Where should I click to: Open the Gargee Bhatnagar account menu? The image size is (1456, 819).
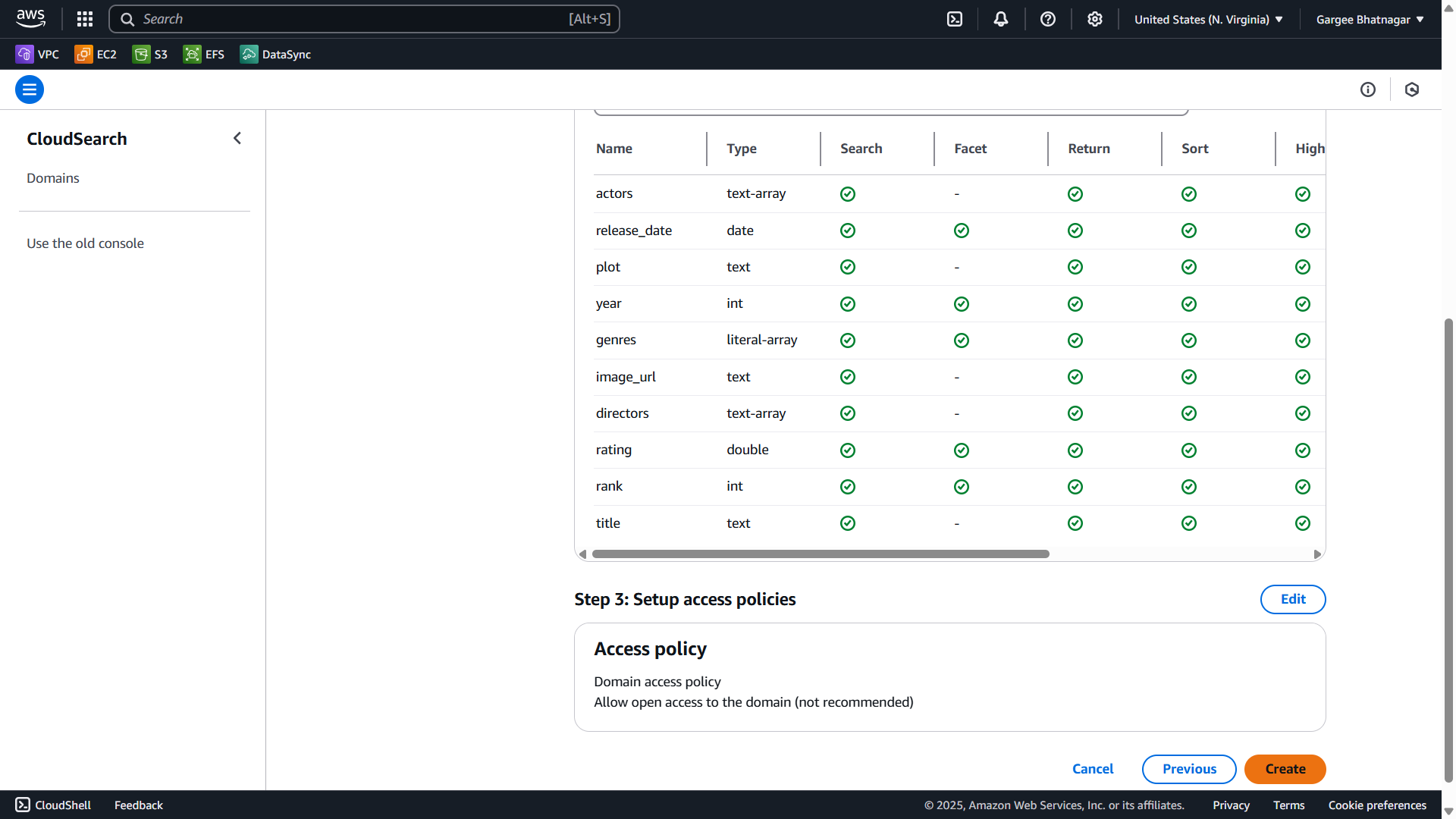tap(1370, 19)
